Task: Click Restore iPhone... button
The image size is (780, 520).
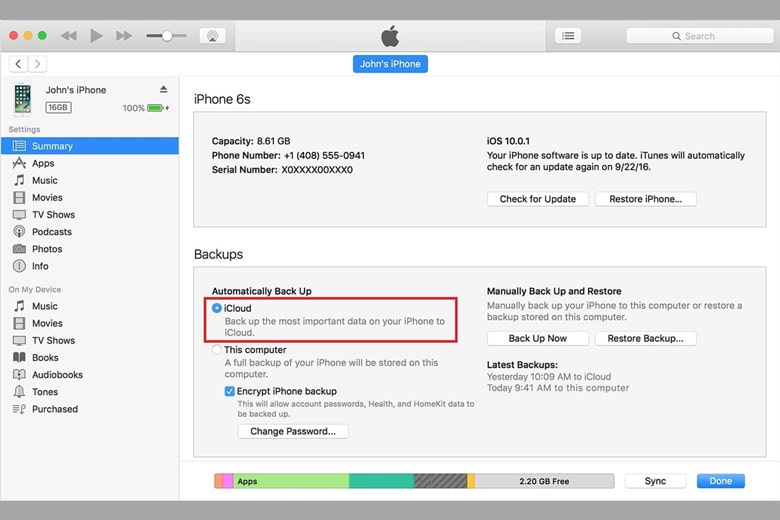Action: click(646, 199)
